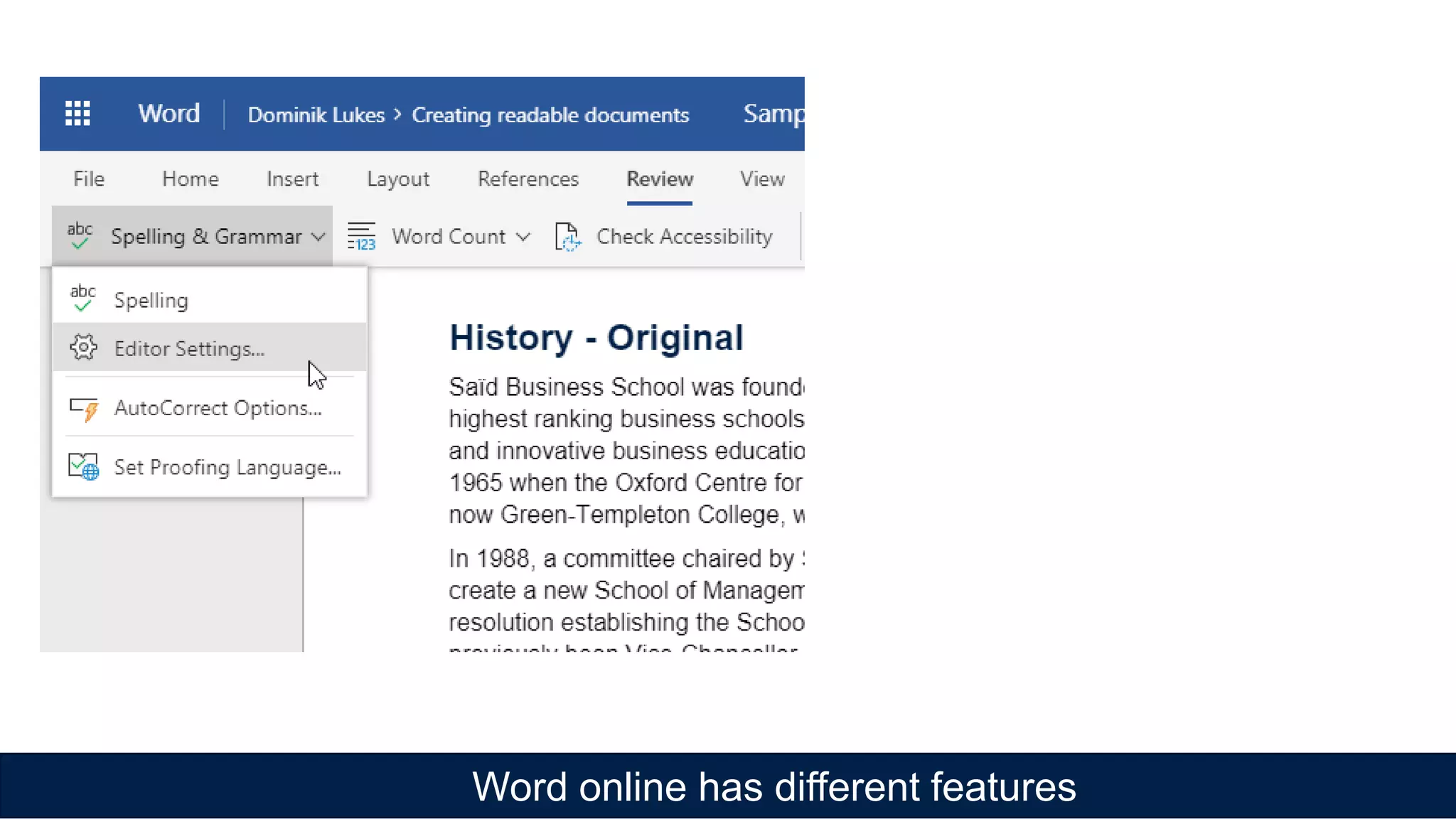
Task: Click the Set Proofing Language globe icon
Action: (84, 467)
